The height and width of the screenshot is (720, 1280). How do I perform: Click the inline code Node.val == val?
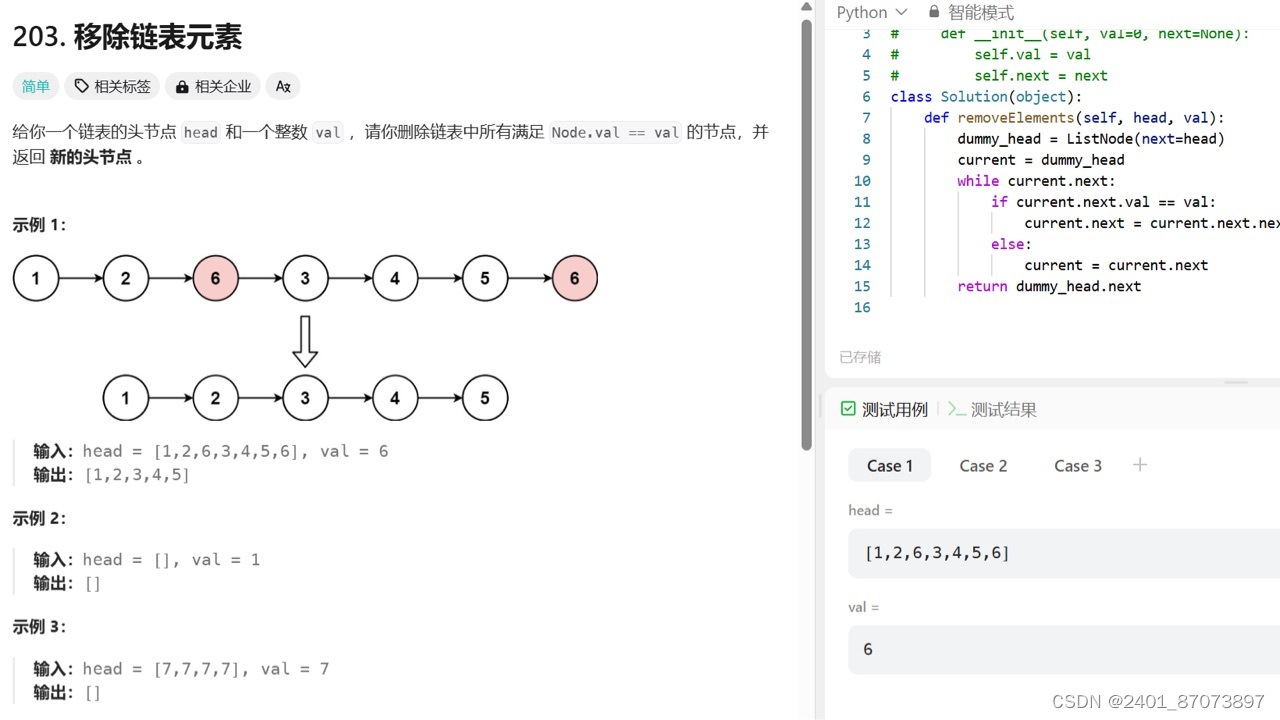(x=615, y=132)
